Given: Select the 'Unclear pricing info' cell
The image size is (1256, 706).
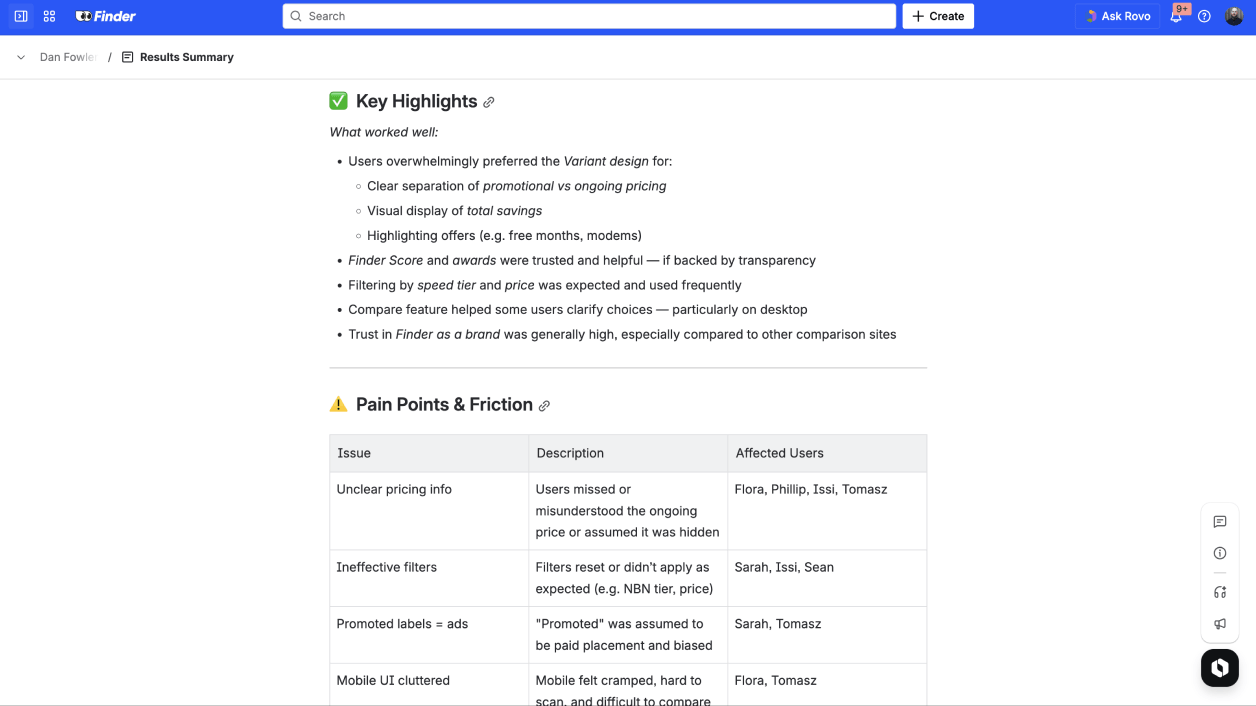Looking at the screenshot, I should [429, 511].
